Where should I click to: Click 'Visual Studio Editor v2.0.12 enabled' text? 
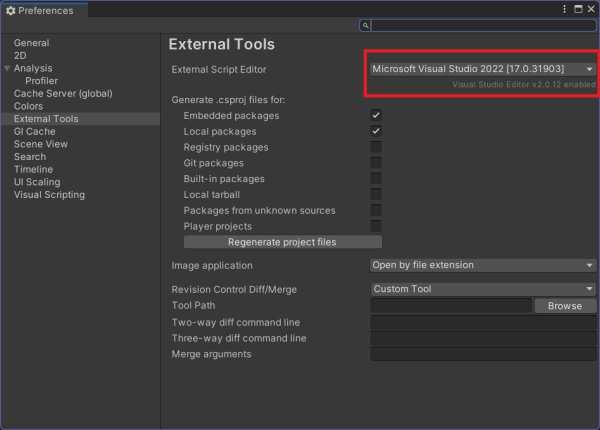pos(524,85)
